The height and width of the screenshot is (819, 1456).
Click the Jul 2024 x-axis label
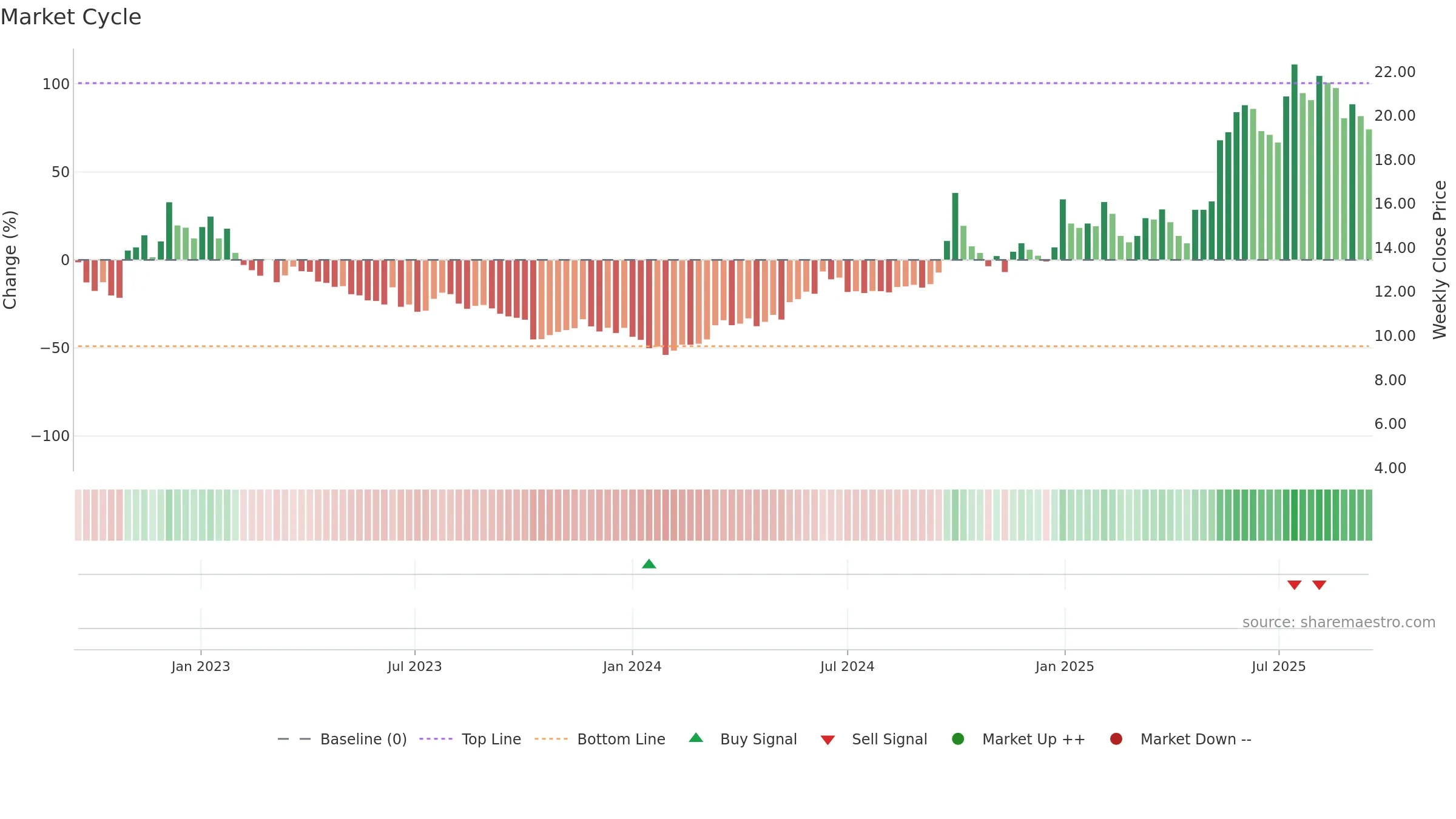click(848, 667)
